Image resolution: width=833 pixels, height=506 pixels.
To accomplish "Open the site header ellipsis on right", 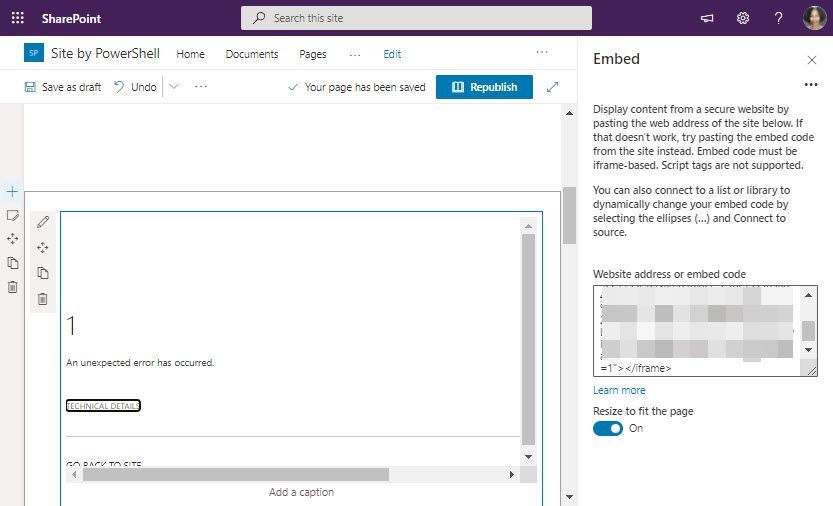I will [542, 52].
